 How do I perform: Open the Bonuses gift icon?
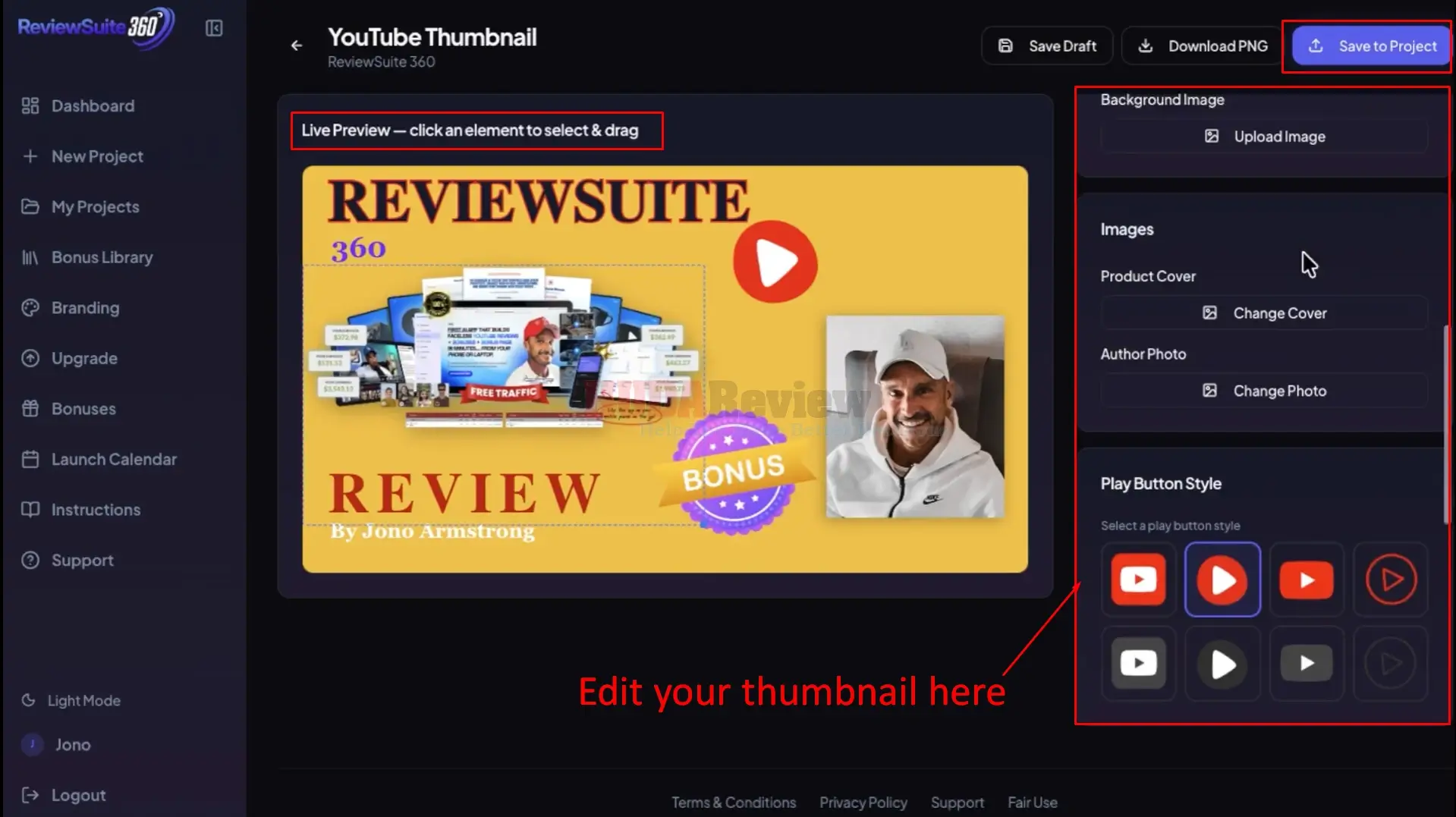click(30, 408)
